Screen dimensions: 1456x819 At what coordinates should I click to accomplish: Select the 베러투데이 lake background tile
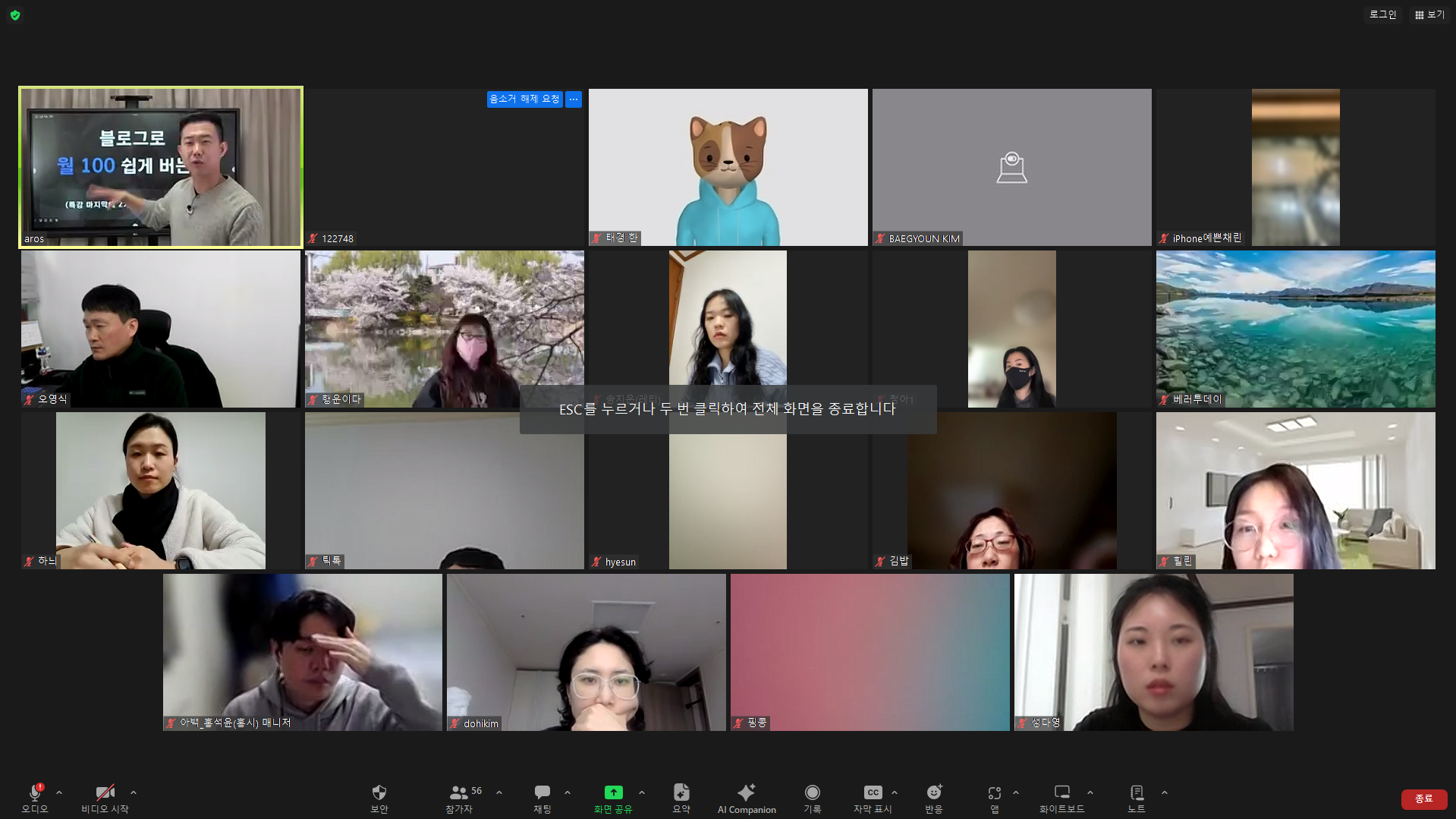point(1296,329)
